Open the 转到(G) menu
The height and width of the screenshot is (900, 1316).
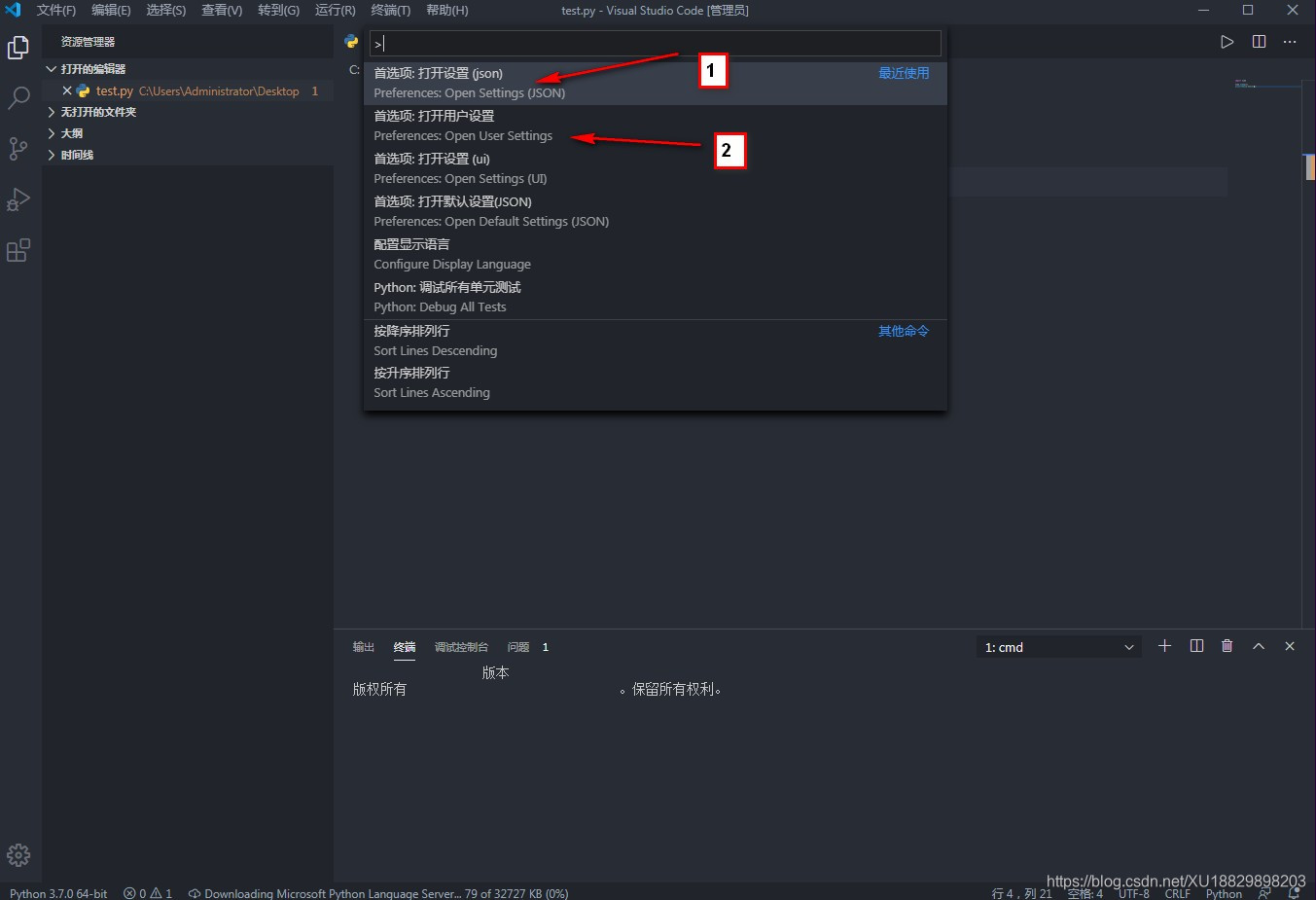[279, 10]
